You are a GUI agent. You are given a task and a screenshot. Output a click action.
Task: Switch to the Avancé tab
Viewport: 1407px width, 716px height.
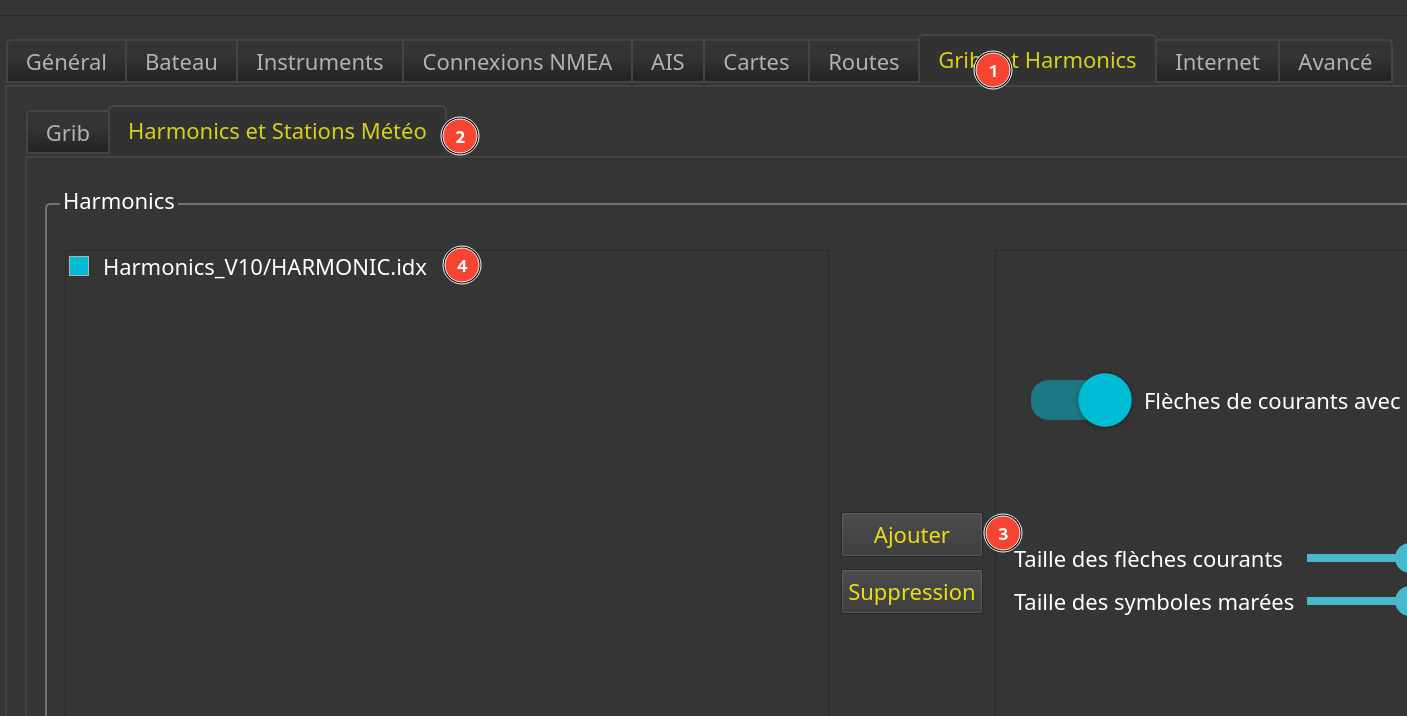coord(1334,62)
